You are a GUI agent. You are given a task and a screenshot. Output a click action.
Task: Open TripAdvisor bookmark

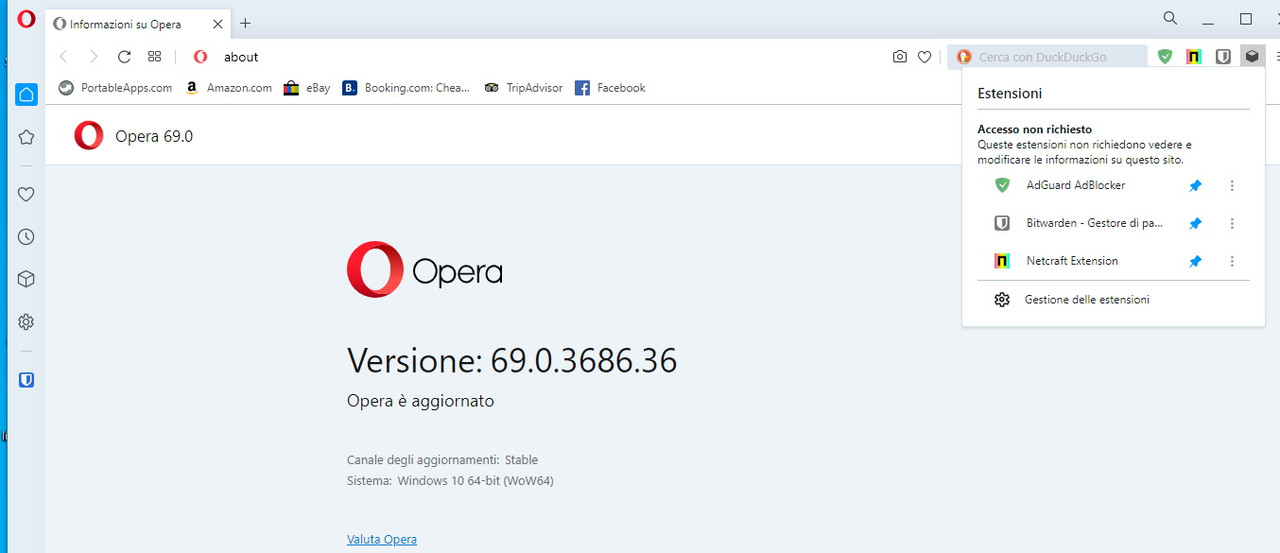coord(523,88)
